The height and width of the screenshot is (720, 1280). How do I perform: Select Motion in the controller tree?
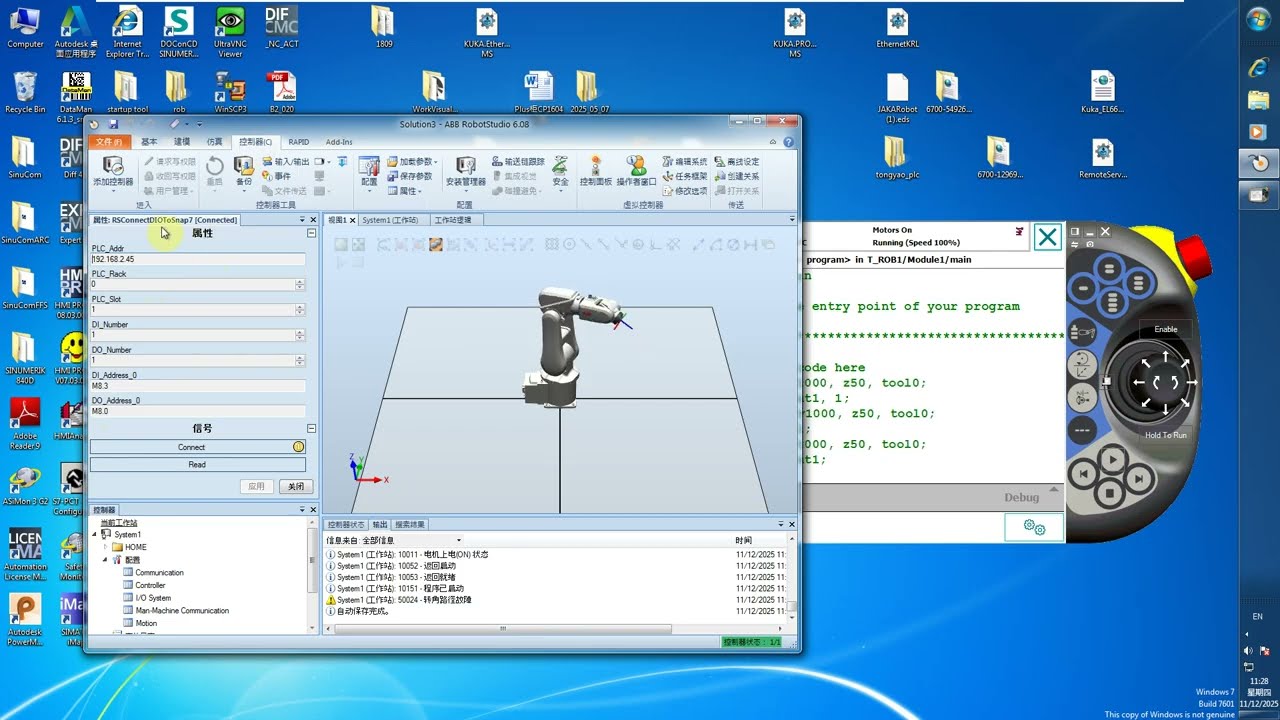[x=146, y=623]
